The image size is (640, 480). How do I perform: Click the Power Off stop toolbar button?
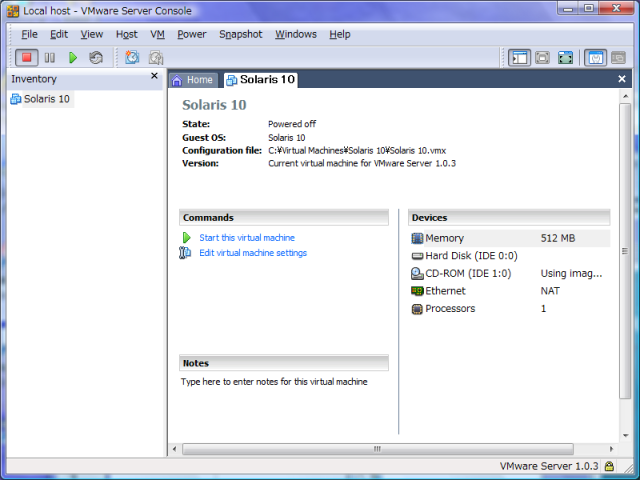(x=26, y=58)
